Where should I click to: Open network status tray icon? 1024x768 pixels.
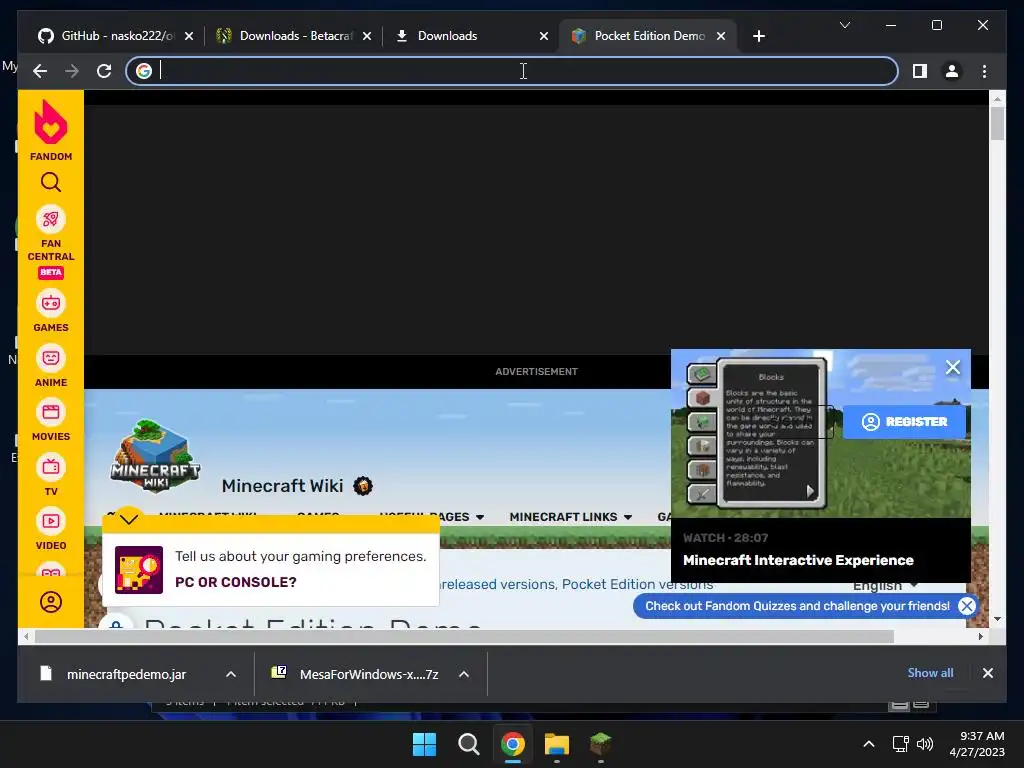pyautogui.click(x=901, y=744)
